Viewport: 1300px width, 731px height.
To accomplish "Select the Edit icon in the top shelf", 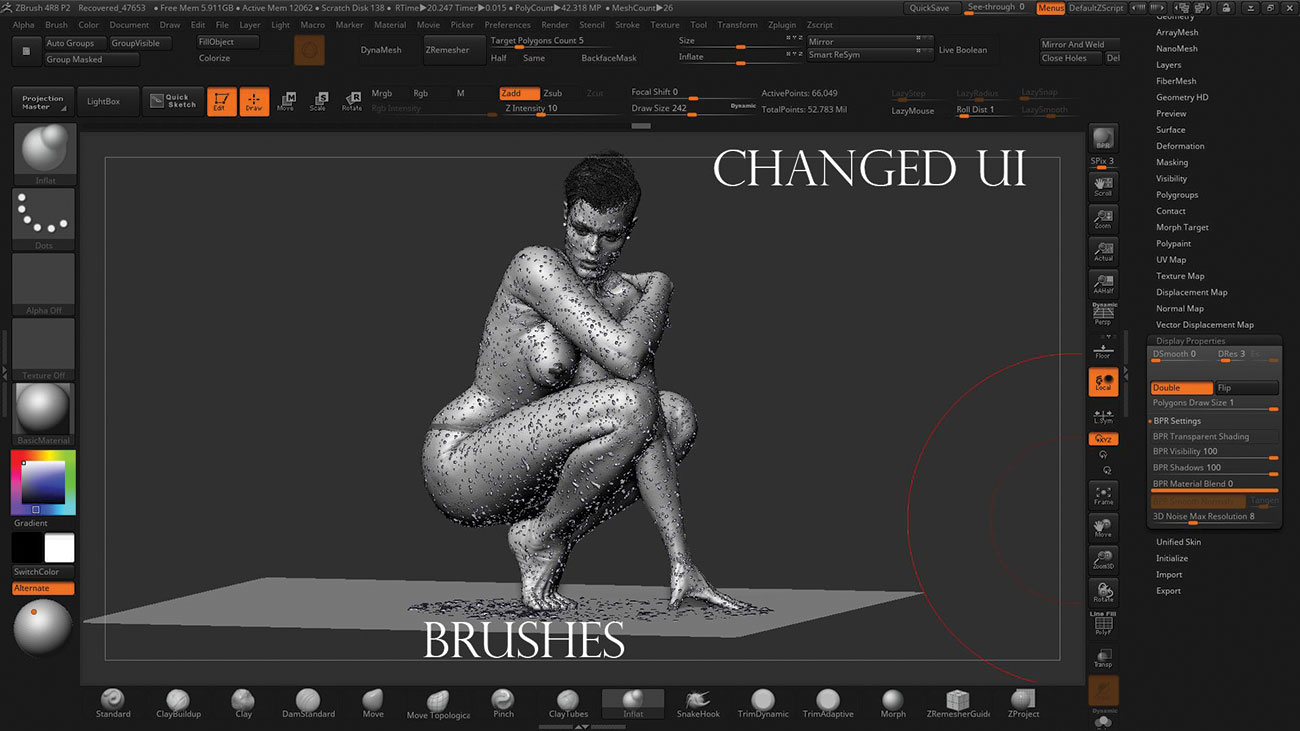I will tap(221, 100).
